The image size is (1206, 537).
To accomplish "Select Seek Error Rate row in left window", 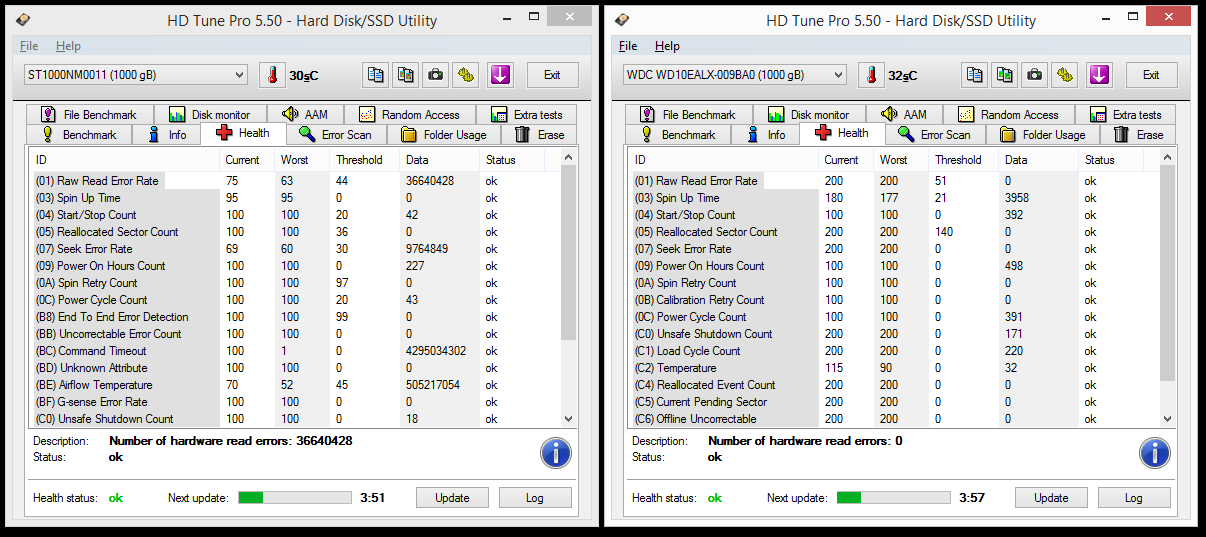I will click(295, 249).
